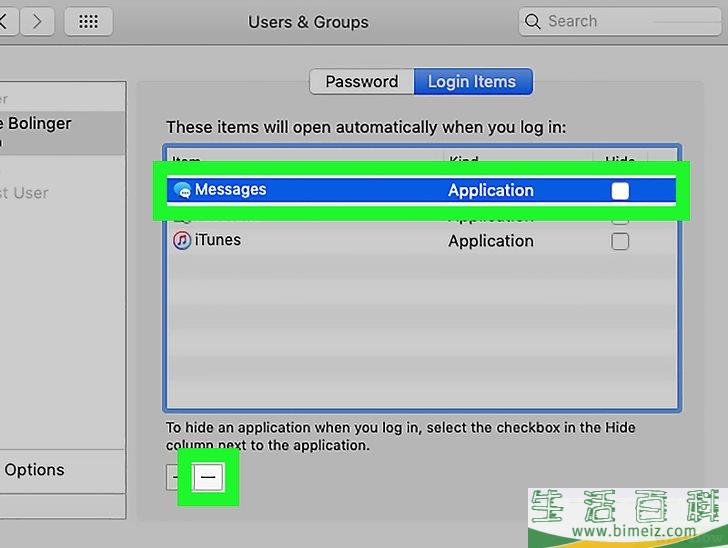Show all preferences grid button

click(x=88, y=21)
